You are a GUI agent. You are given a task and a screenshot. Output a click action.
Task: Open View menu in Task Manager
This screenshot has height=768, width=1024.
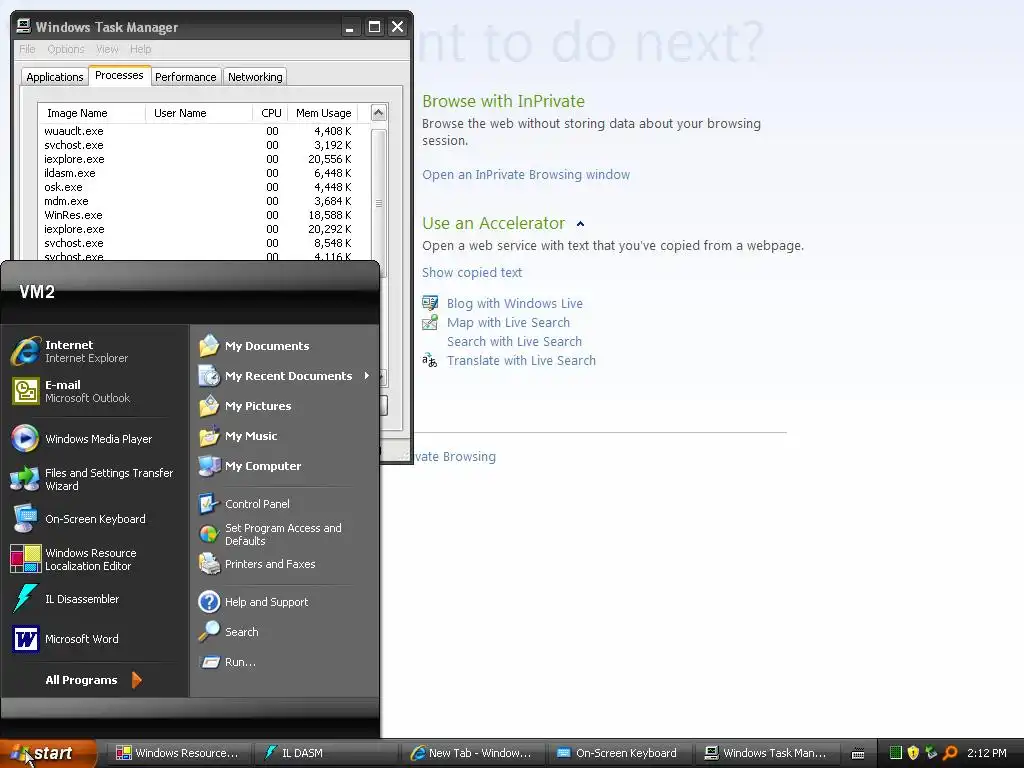107,49
